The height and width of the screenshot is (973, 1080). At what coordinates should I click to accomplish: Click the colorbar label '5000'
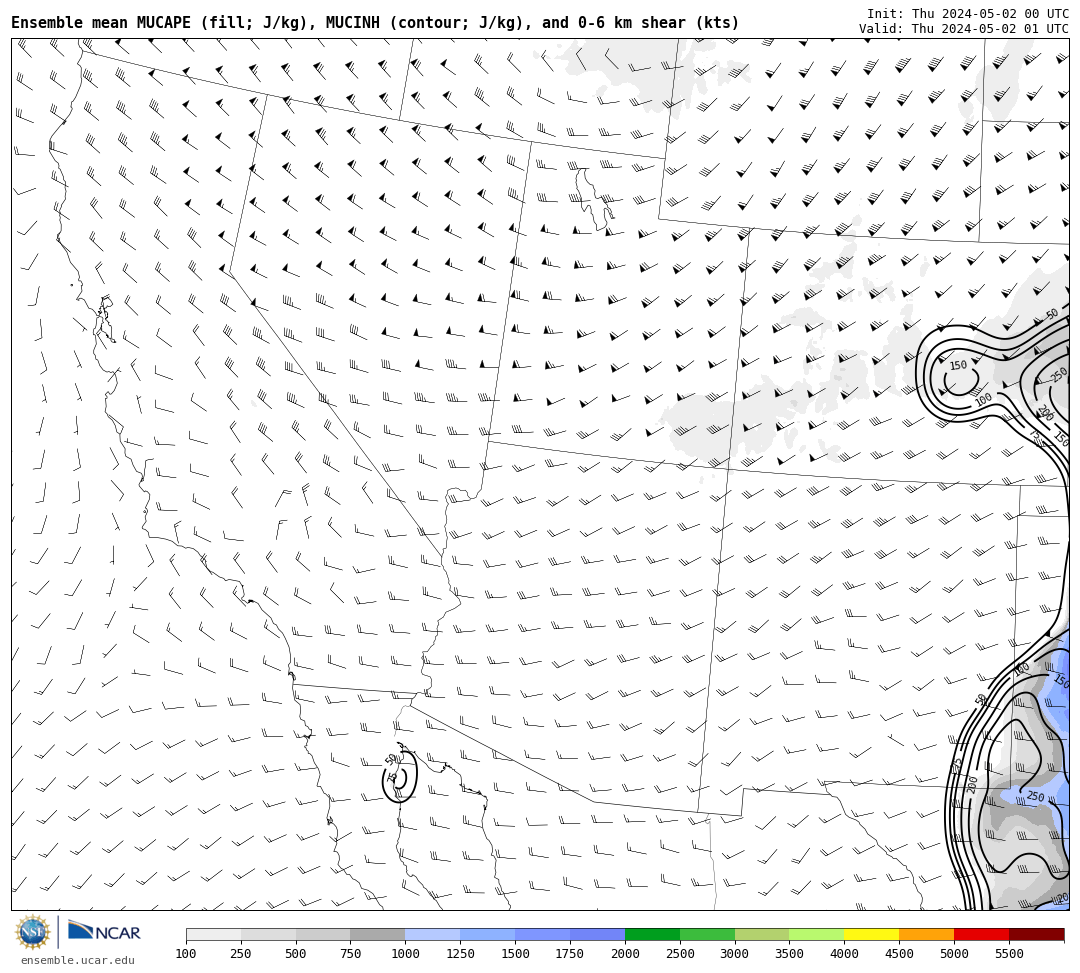[955, 954]
